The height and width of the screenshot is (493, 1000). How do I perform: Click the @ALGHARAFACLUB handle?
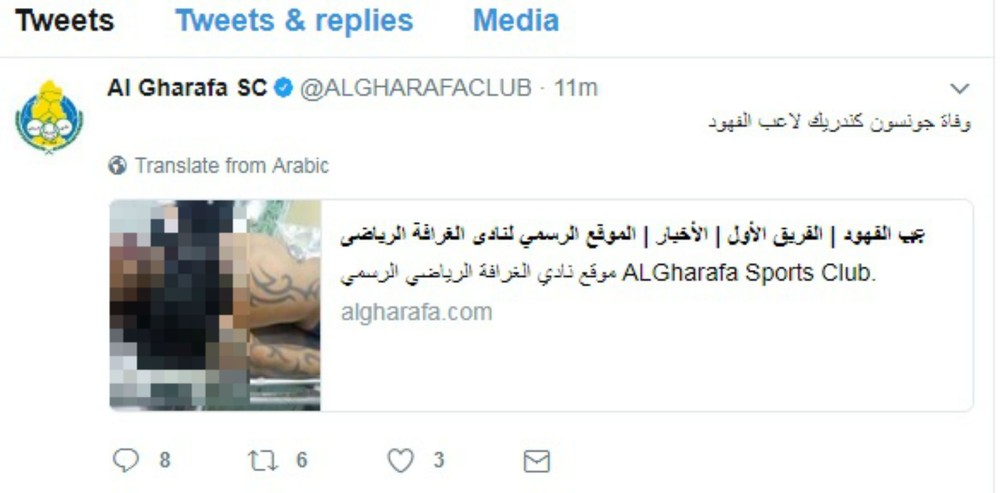tap(415, 88)
